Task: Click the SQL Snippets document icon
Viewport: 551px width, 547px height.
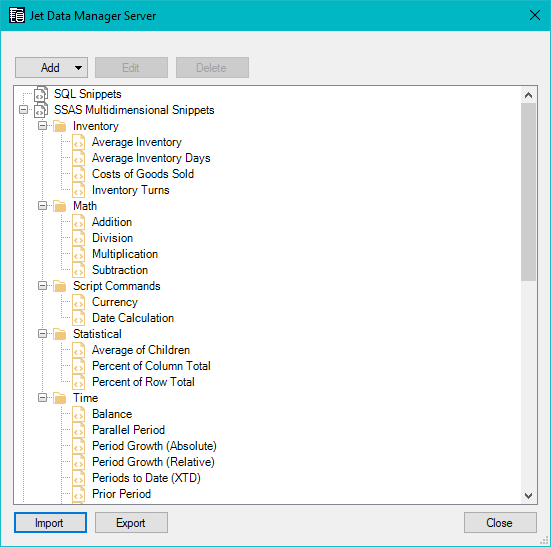Action: [41, 94]
